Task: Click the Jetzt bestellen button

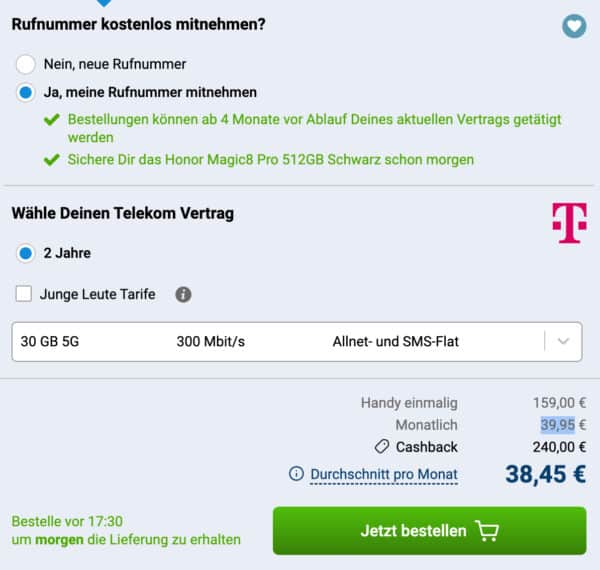Action: point(429,531)
